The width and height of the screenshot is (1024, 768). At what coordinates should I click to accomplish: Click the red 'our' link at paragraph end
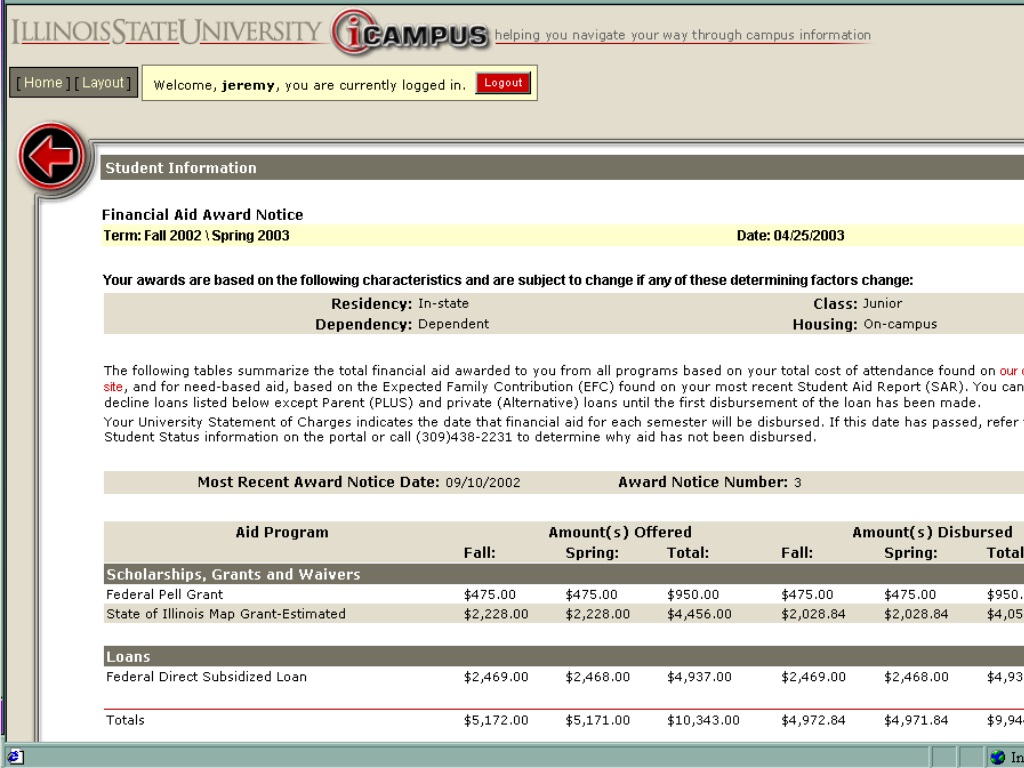point(1011,370)
